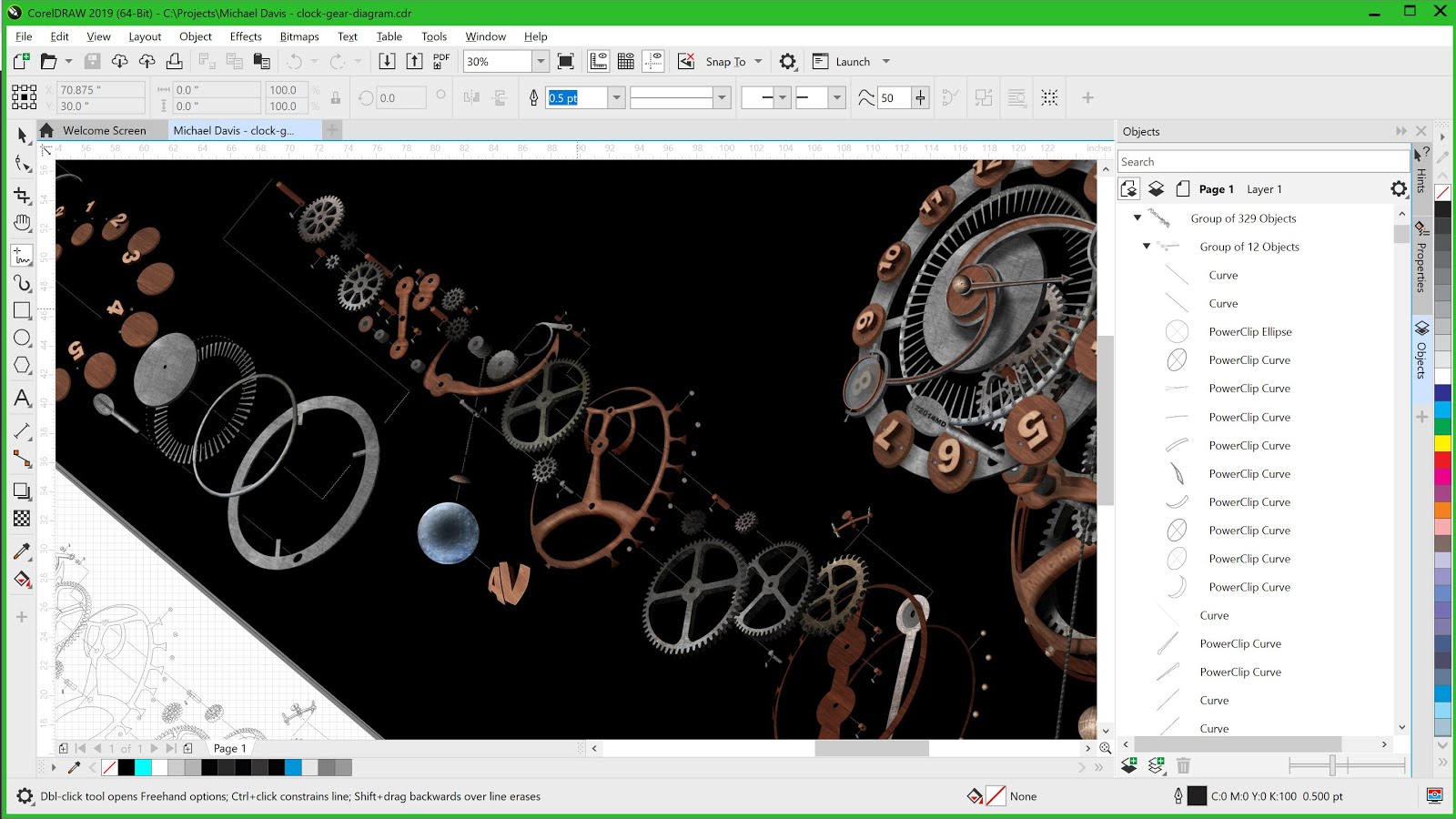Switch to the Welcome Screen tab

coord(103,130)
